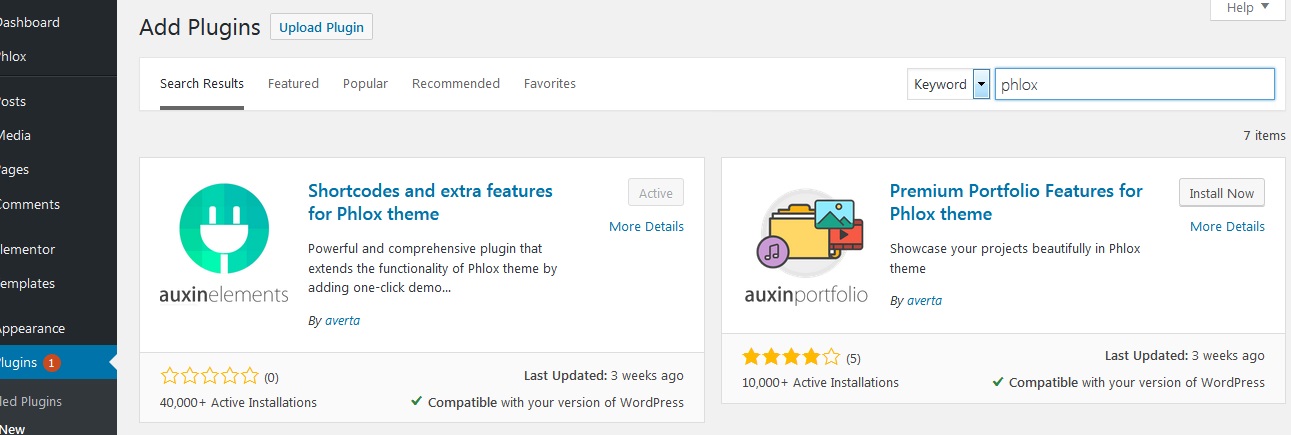The image size is (1291, 435).
Task: Open averta author link under Portfolio plugin
Action: pos(924,300)
